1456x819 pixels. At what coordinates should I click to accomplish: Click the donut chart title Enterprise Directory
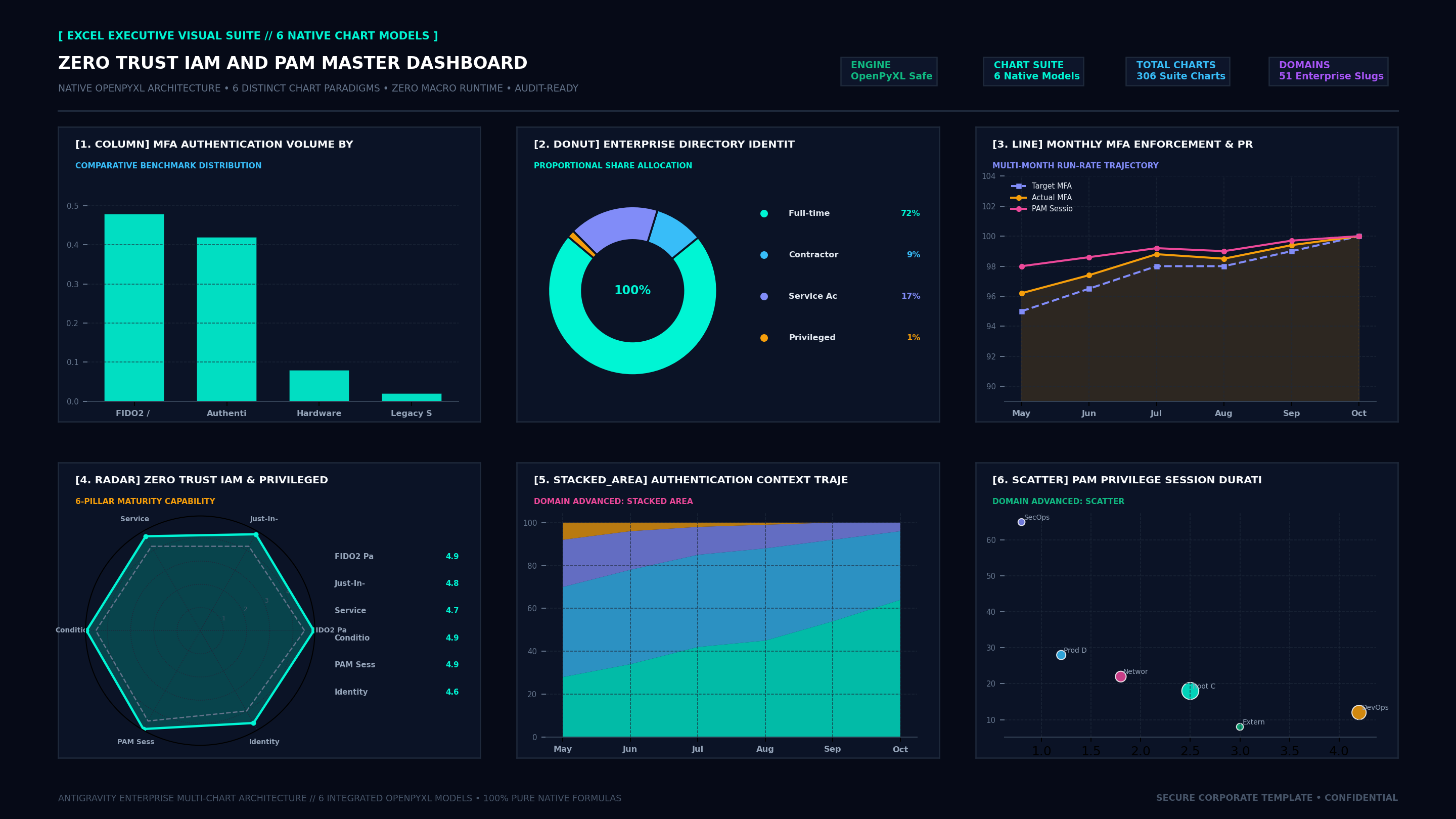click(664, 144)
